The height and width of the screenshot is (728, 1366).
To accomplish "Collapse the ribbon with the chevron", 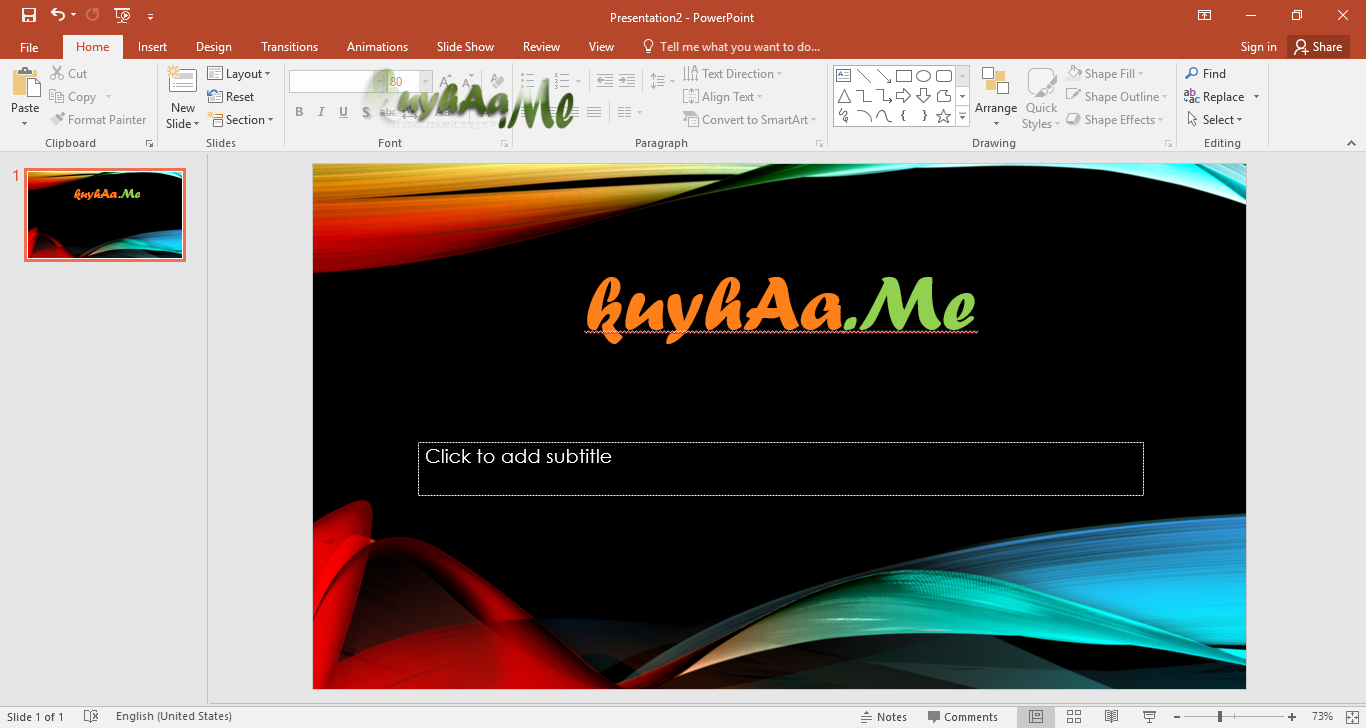I will [x=1352, y=144].
